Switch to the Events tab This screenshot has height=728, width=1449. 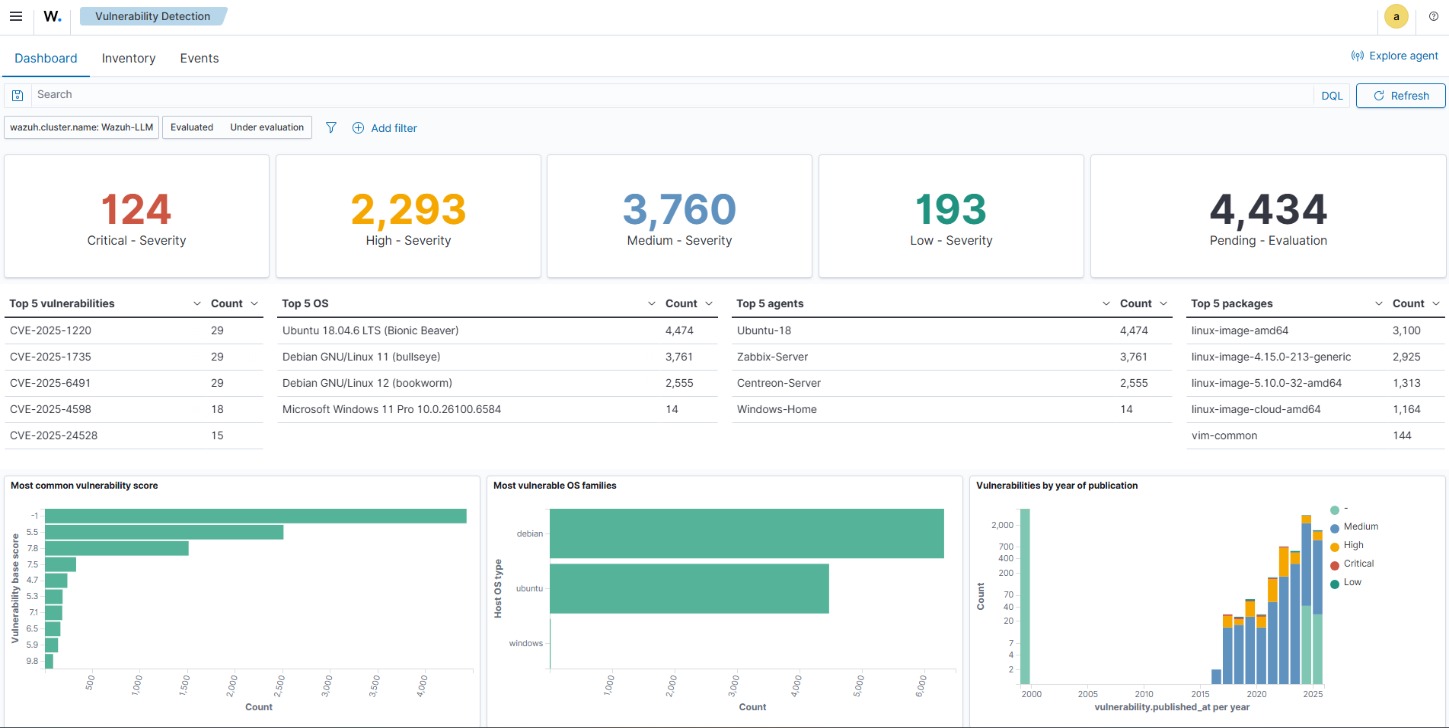(x=199, y=58)
